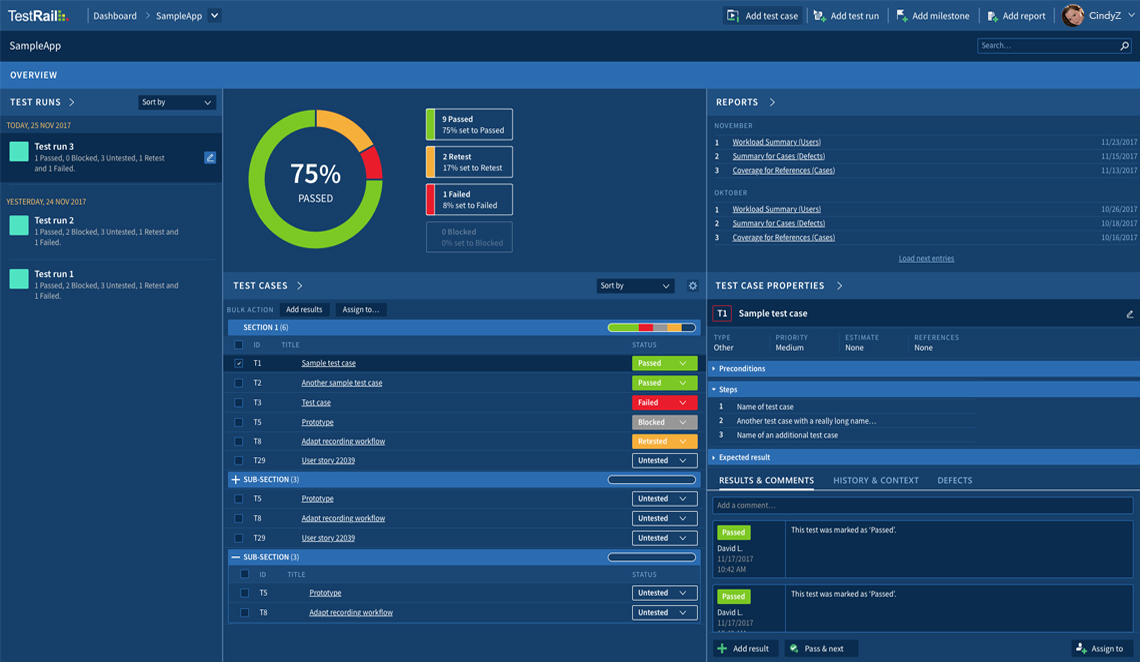
Task: Check the T3 Test case checkbox
Action: [238, 403]
